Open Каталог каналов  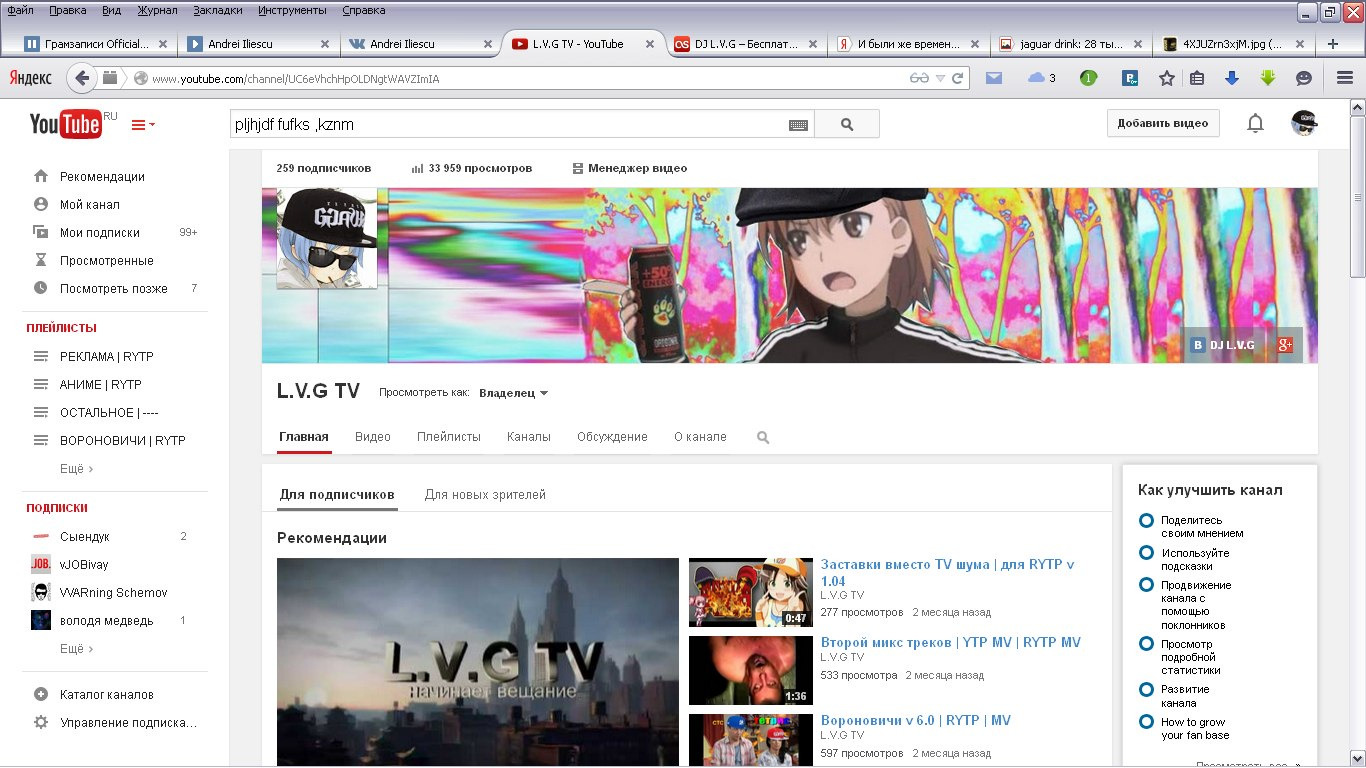107,694
